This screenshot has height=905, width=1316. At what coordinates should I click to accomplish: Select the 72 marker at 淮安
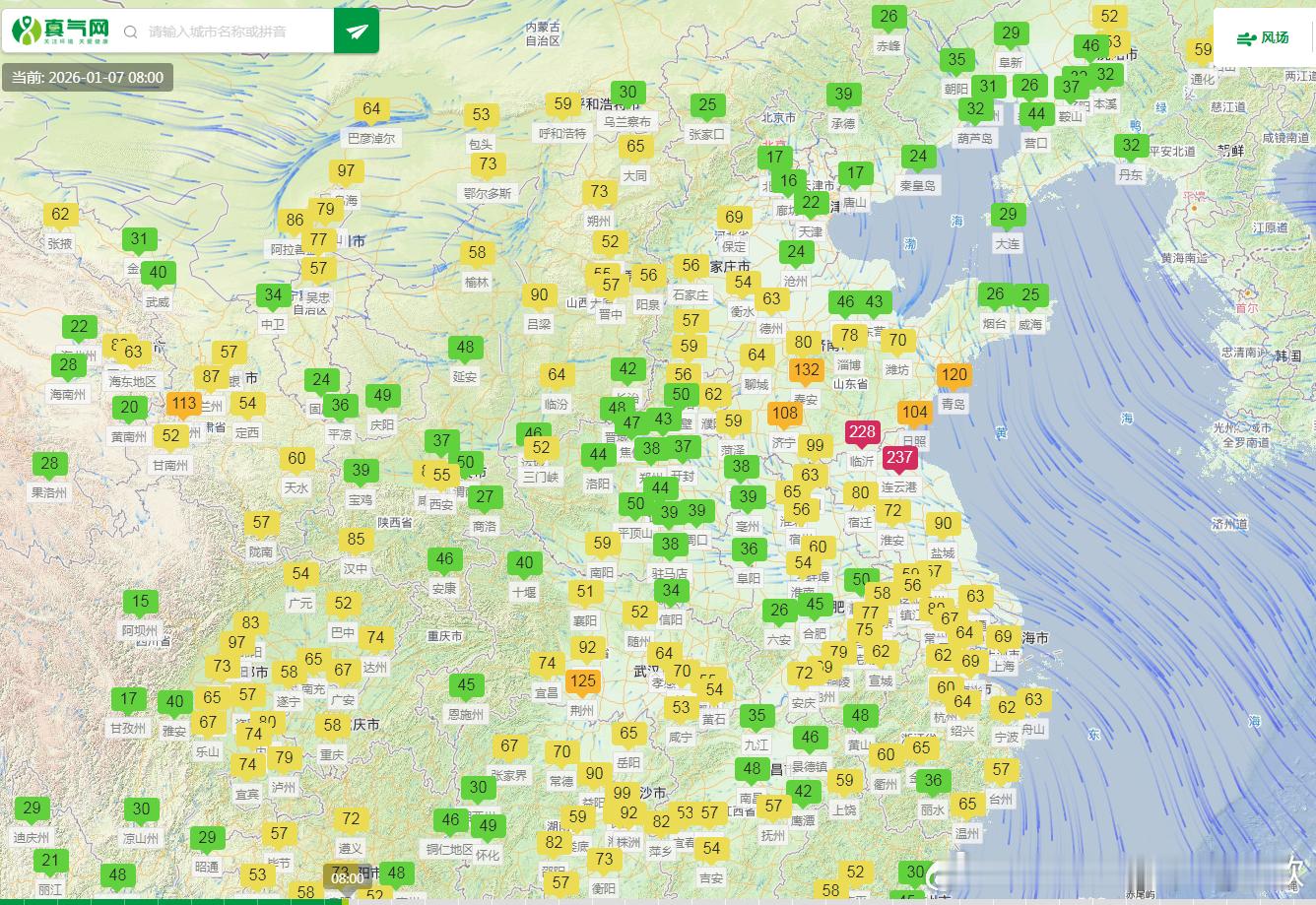892,511
